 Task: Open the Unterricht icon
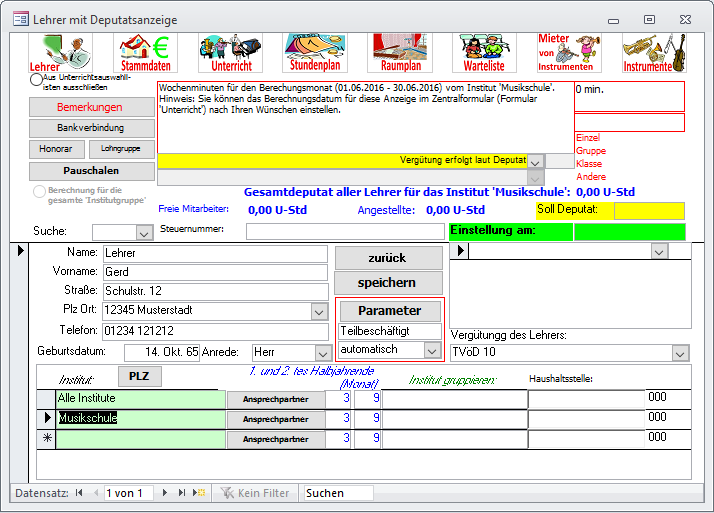coord(231,52)
